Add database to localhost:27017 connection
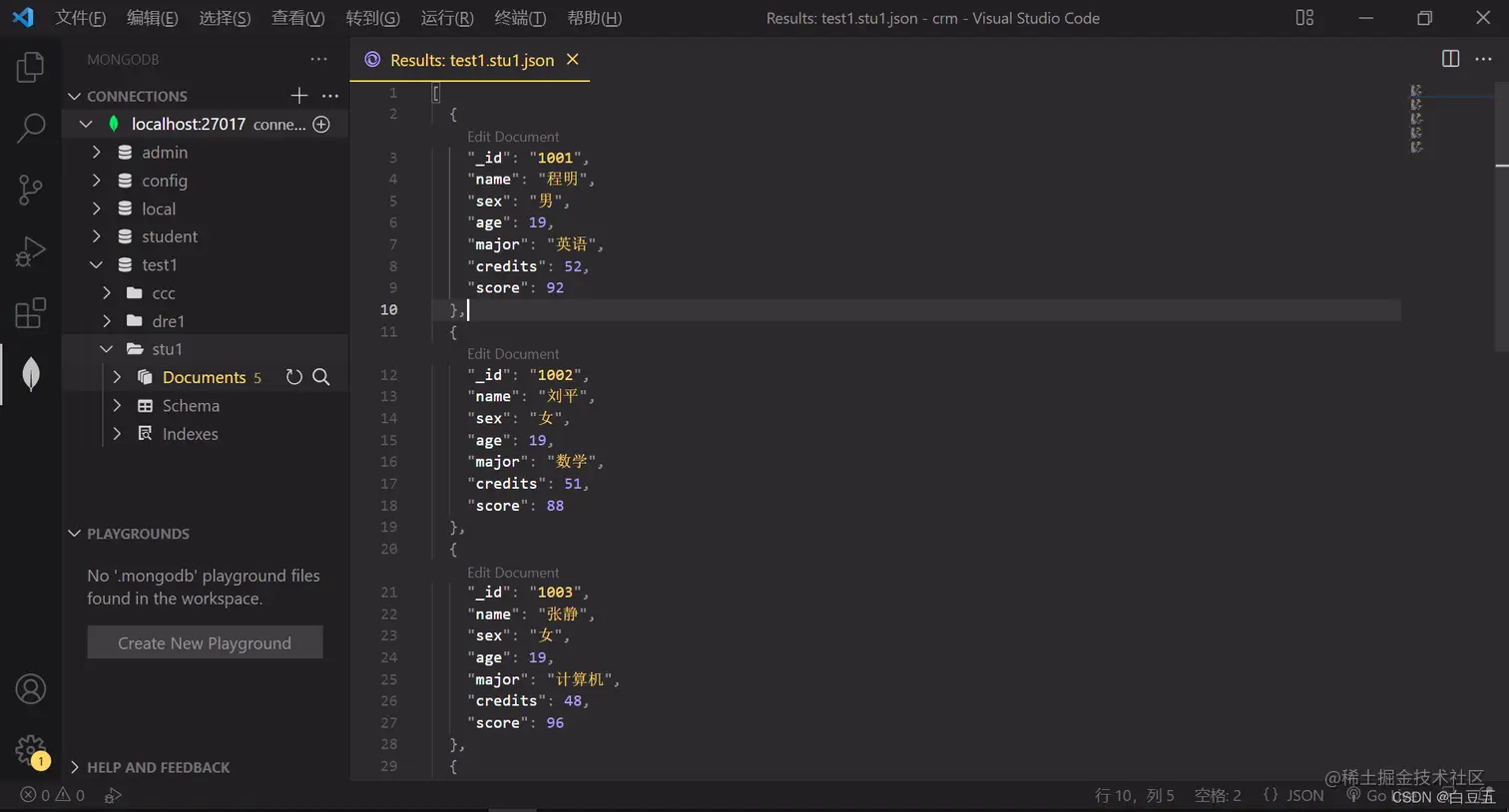This screenshot has width=1509, height=812. point(321,124)
